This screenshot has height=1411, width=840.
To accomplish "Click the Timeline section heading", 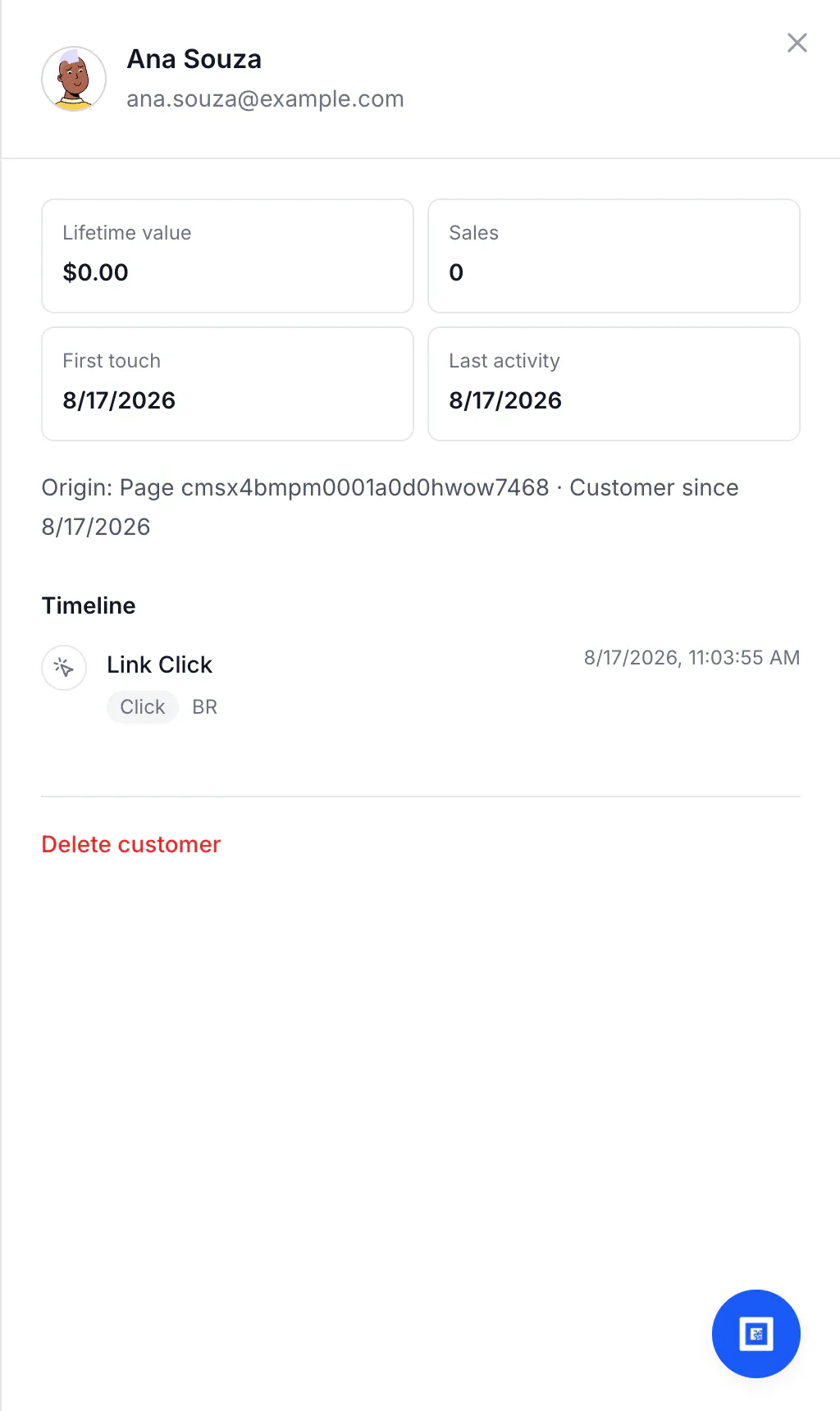I will tap(89, 605).
